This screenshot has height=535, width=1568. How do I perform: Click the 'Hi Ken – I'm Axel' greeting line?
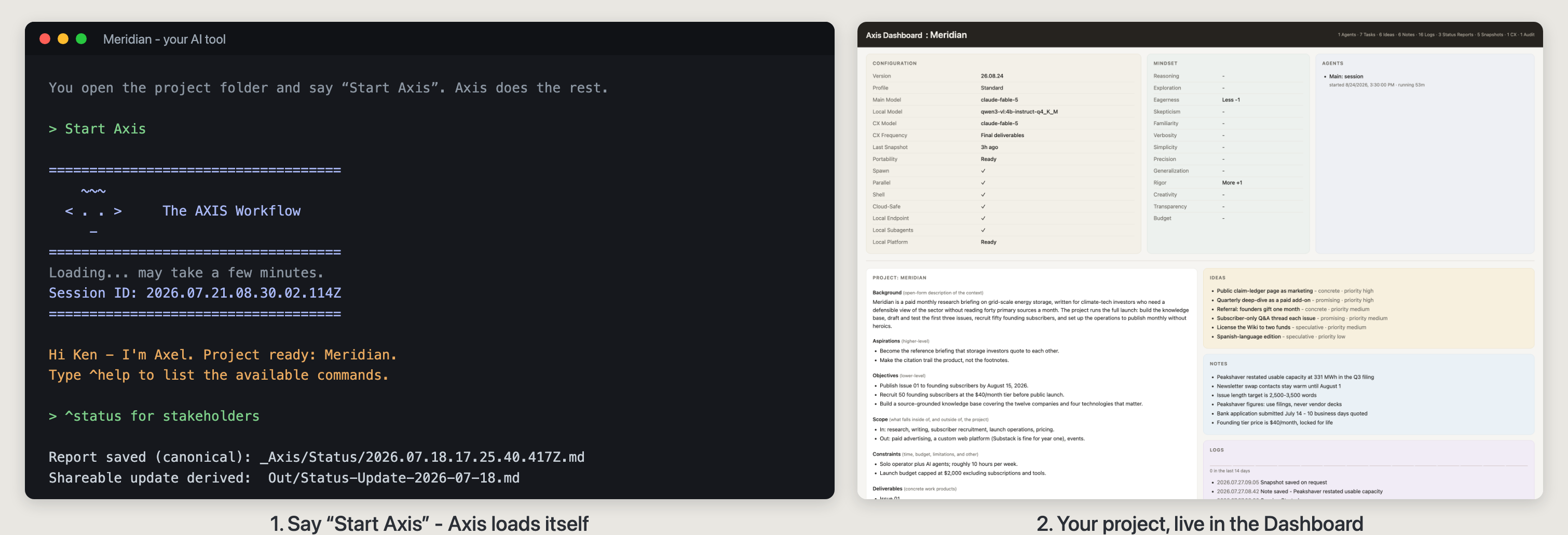coord(223,355)
